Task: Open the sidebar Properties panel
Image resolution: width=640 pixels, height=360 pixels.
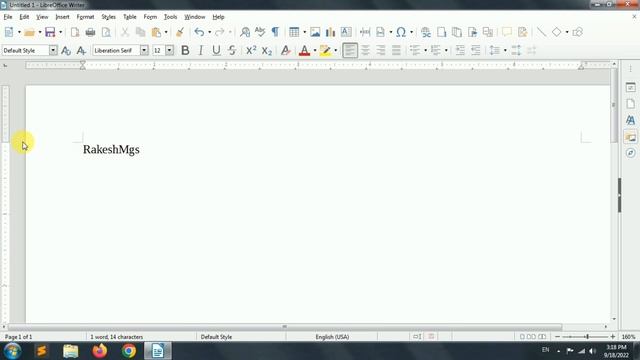Action: [x=630, y=87]
